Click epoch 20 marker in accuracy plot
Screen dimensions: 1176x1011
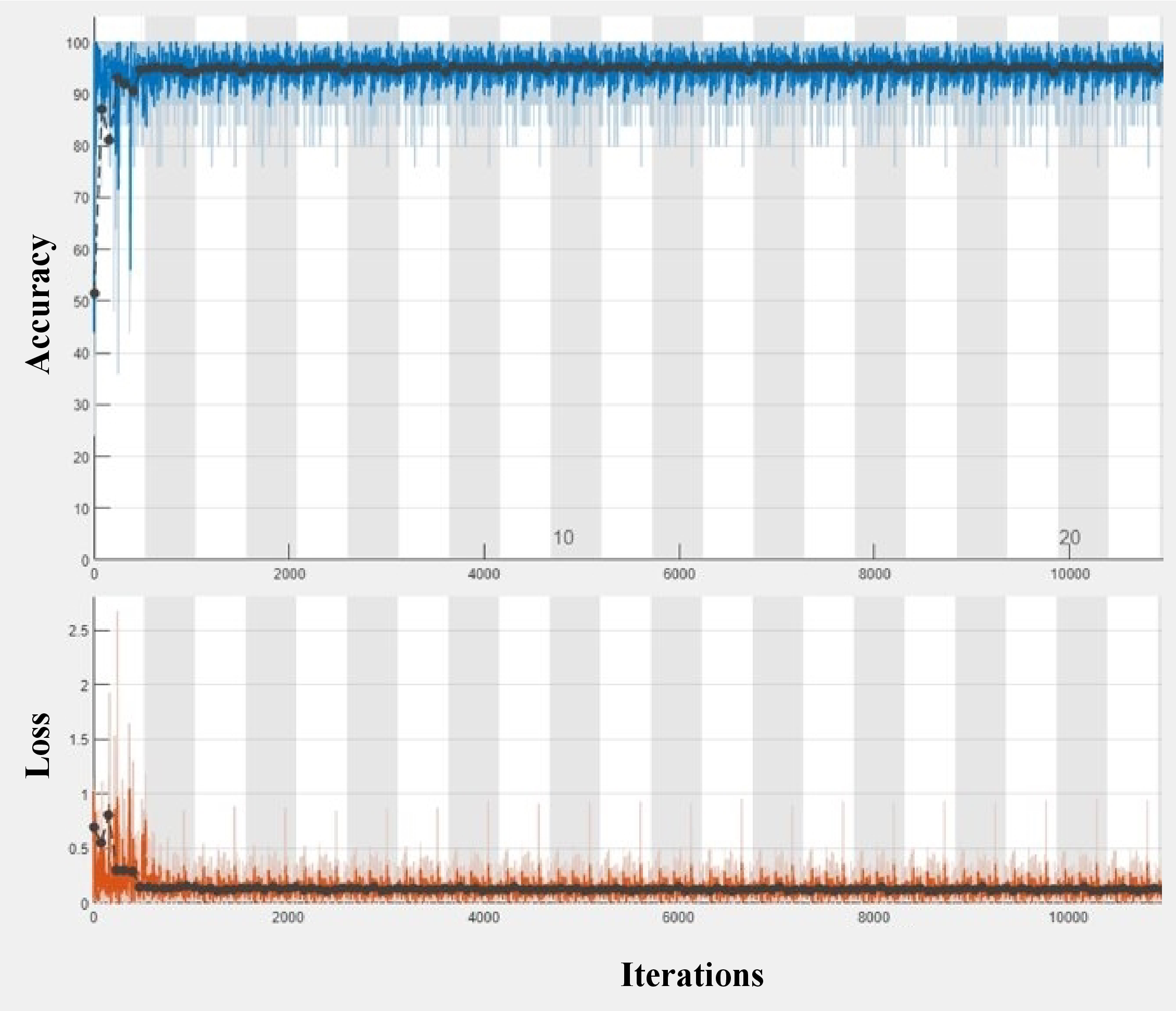pos(1069,538)
